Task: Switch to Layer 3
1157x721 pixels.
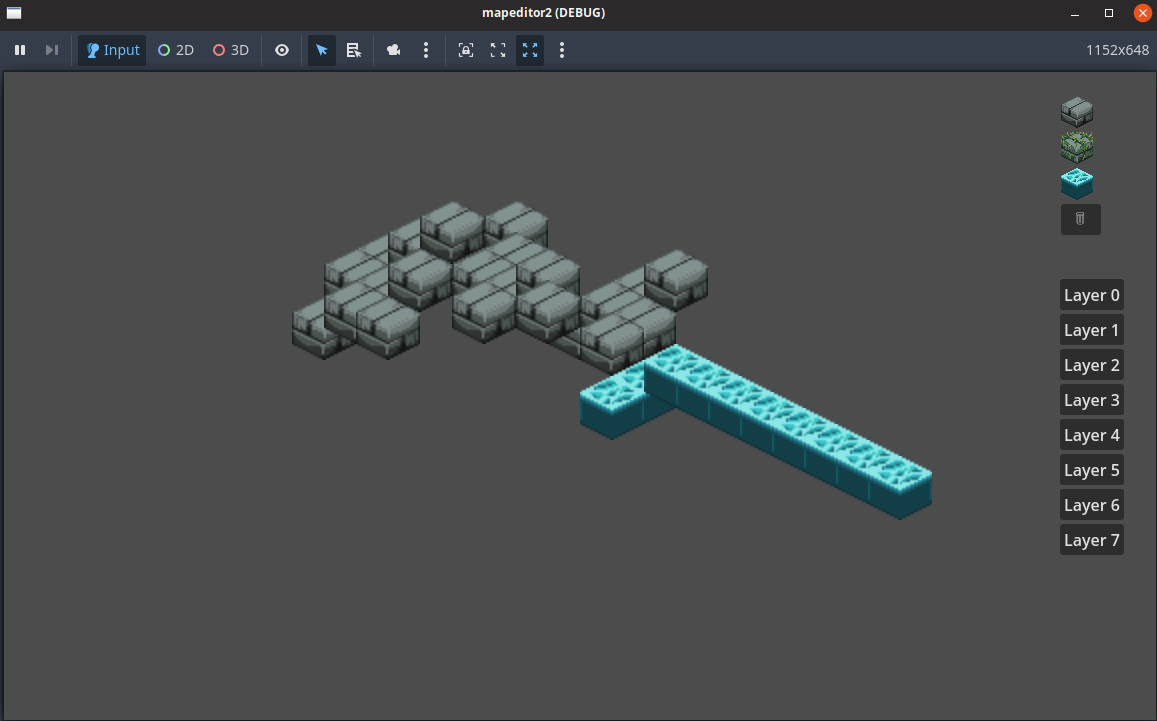Action: 1091,400
